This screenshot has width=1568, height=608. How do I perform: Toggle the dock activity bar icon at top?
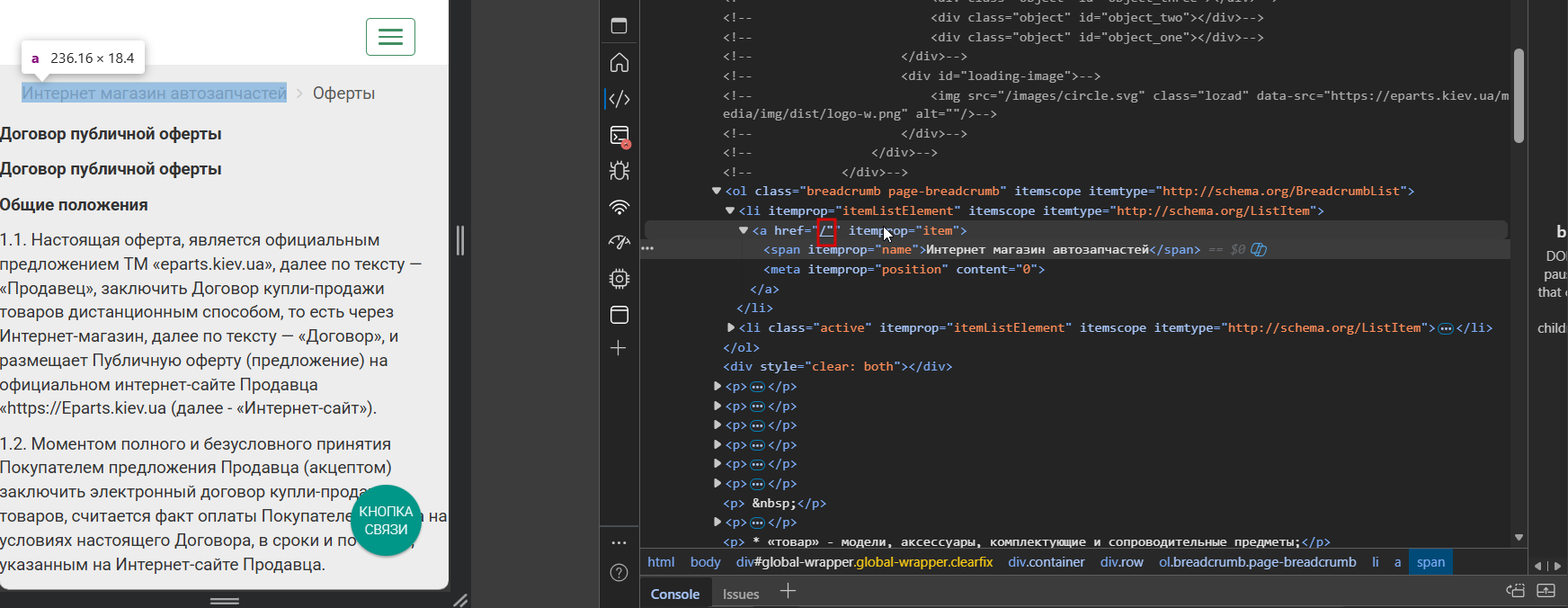[619, 25]
